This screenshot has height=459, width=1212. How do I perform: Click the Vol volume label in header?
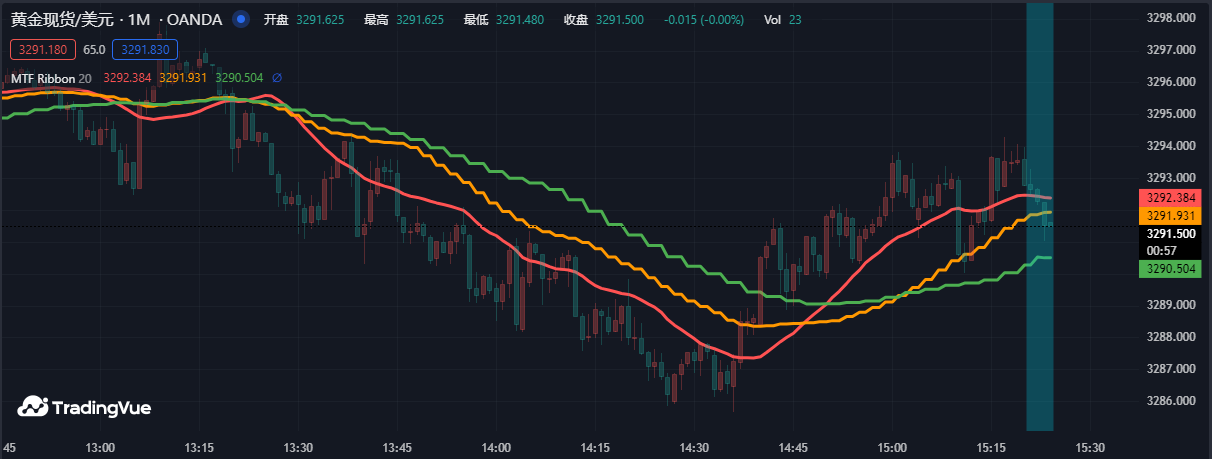click(772, 19)
